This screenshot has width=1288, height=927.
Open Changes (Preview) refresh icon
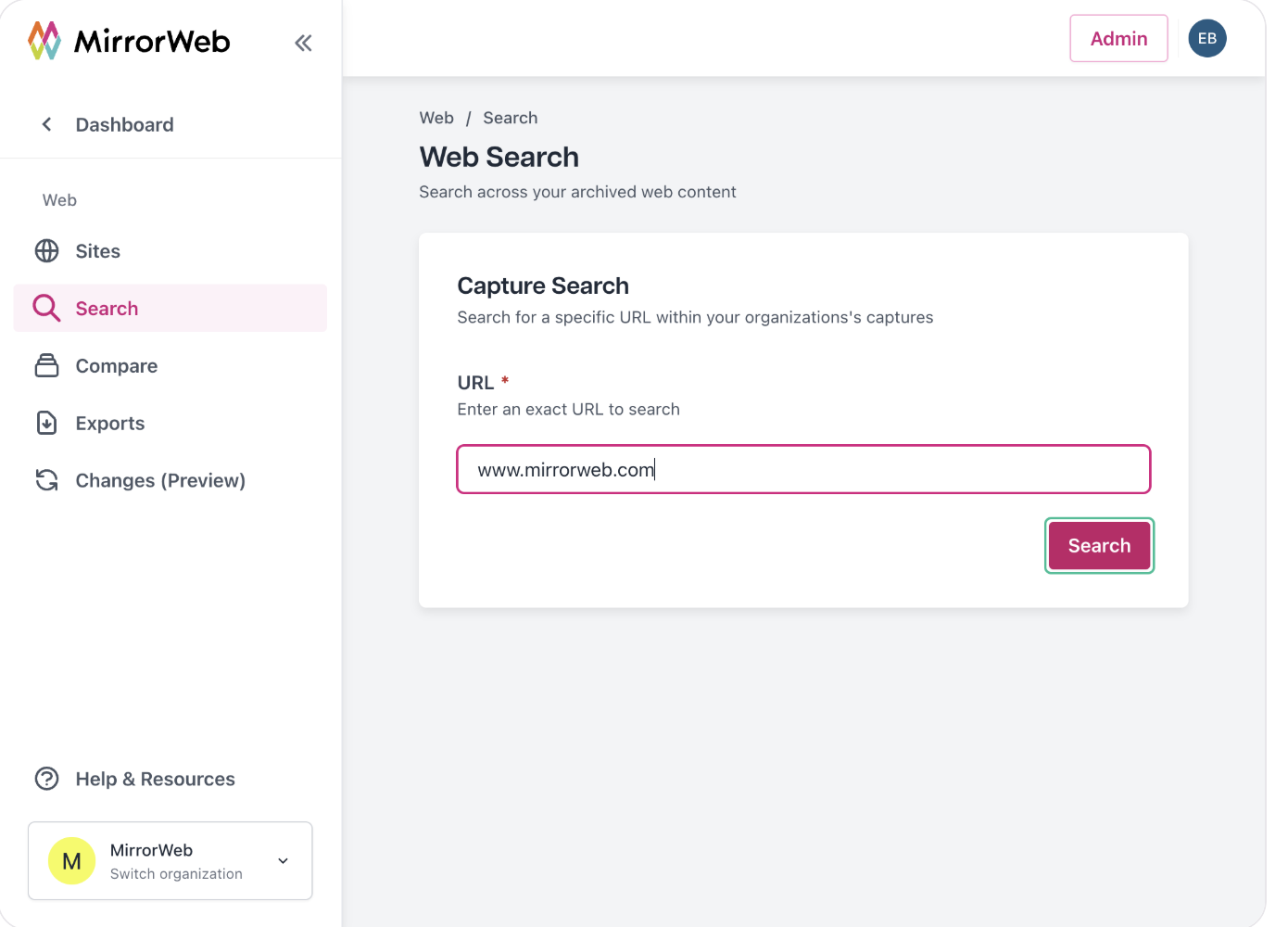46,480
